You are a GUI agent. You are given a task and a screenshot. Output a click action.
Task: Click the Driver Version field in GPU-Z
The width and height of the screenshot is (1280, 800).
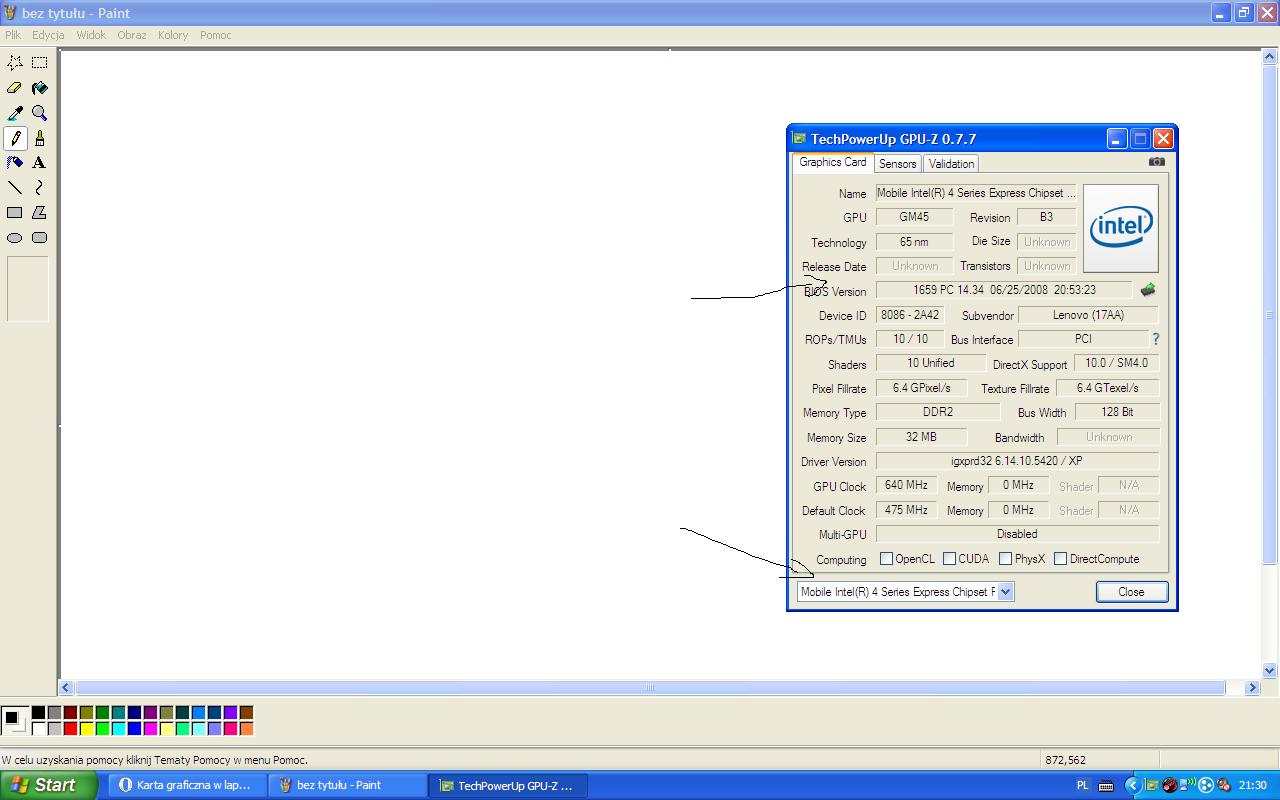(1017, 461)
